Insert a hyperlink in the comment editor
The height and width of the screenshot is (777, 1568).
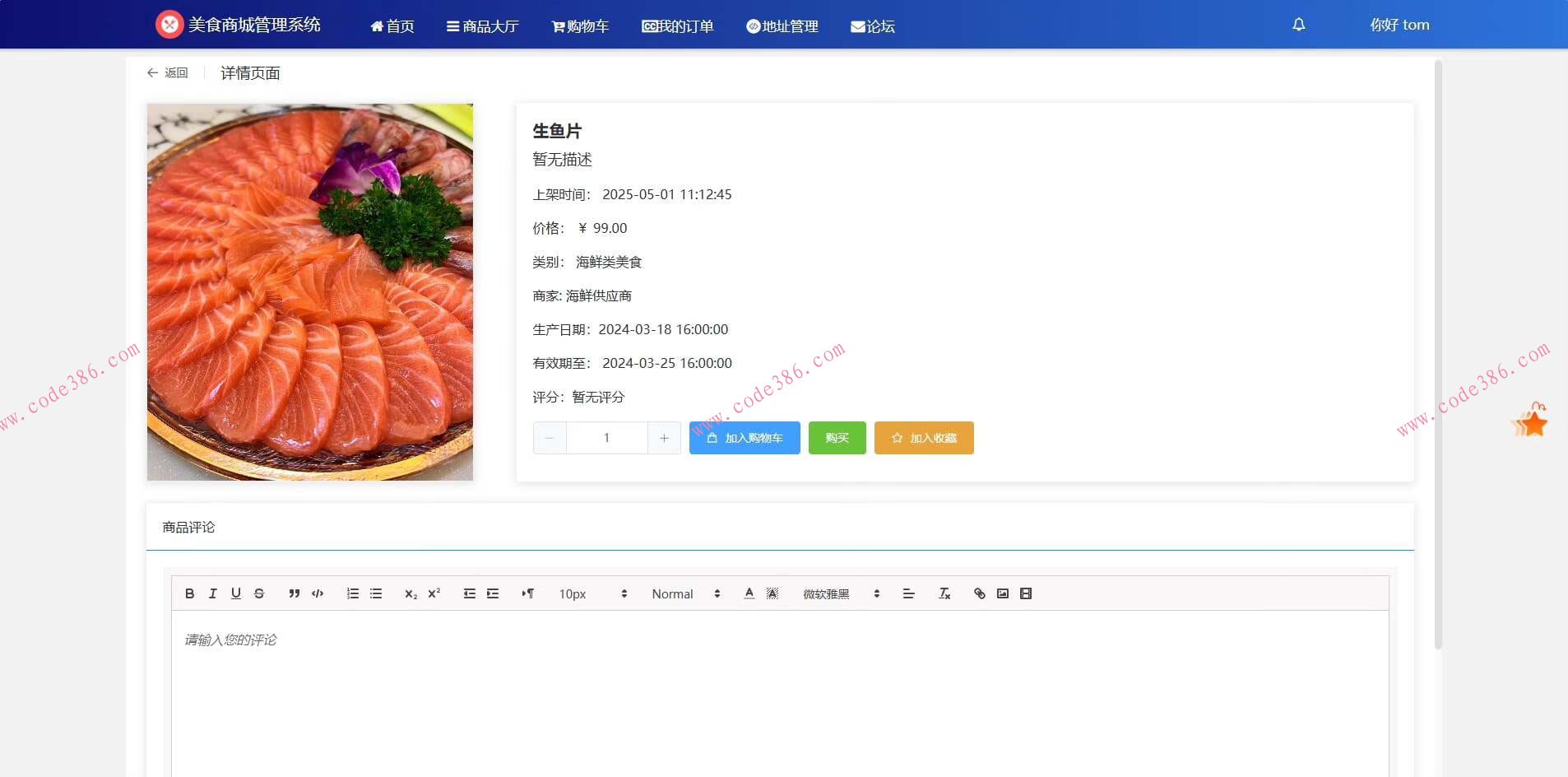pyautogui.click(x=978, y=593)
